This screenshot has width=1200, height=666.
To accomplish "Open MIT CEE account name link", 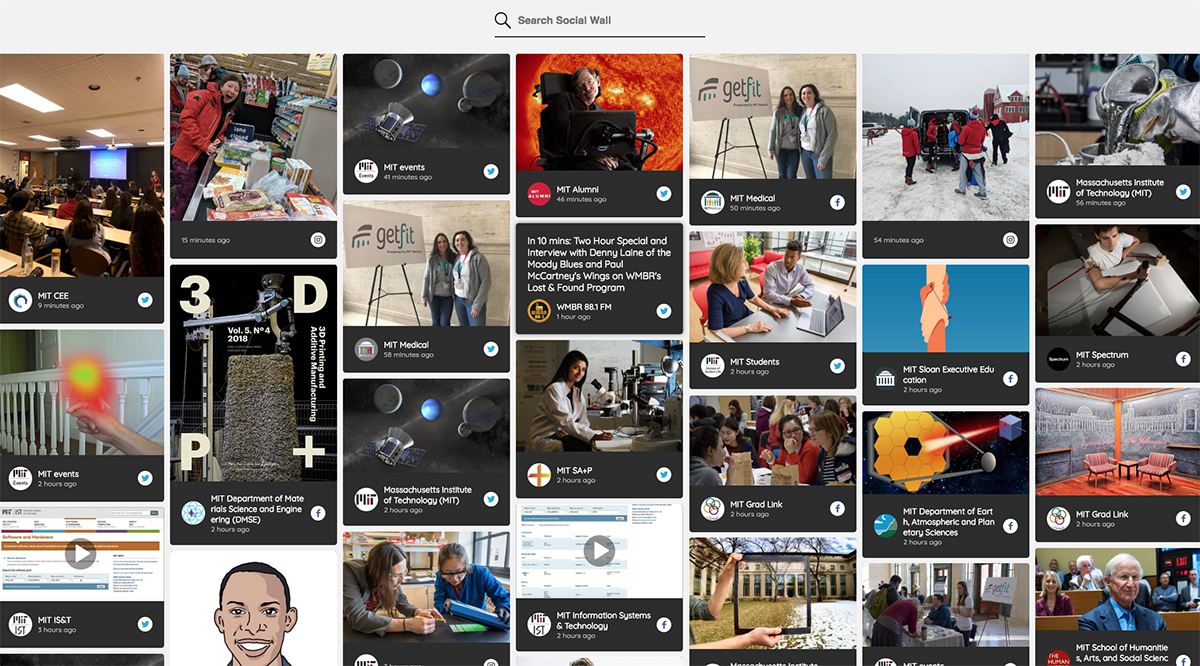I will (x=52, y=295).
